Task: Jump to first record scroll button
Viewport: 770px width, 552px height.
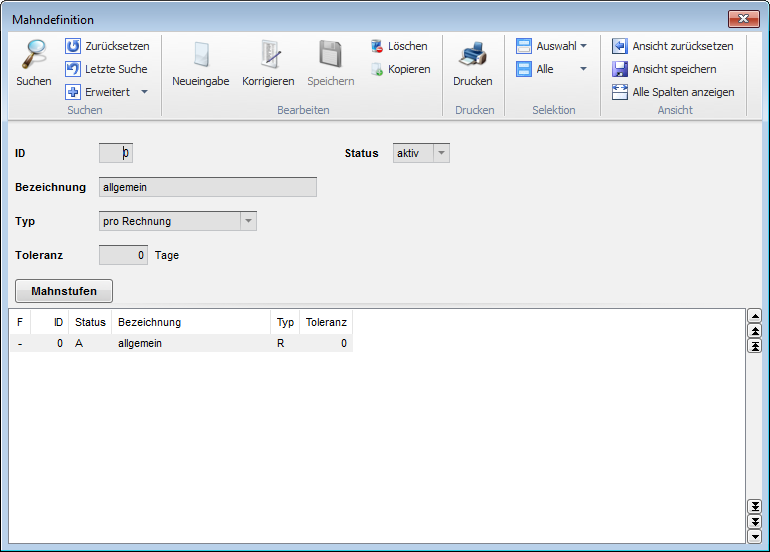Action: coord(755,346)
